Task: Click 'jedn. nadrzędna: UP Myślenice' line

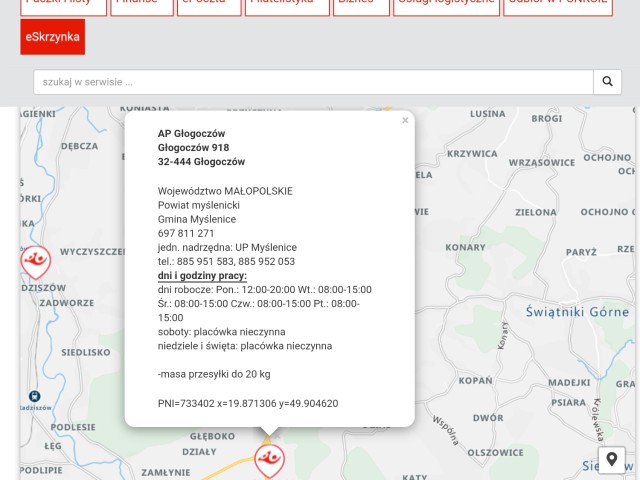Action: 227,247
